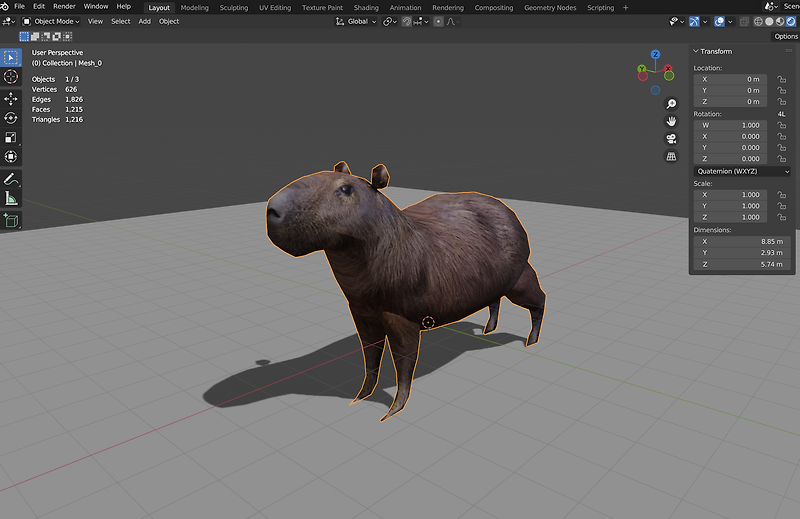800x519 pixels.
Task: Set selection mode to subtract
Action: click(x=45, y=36)
